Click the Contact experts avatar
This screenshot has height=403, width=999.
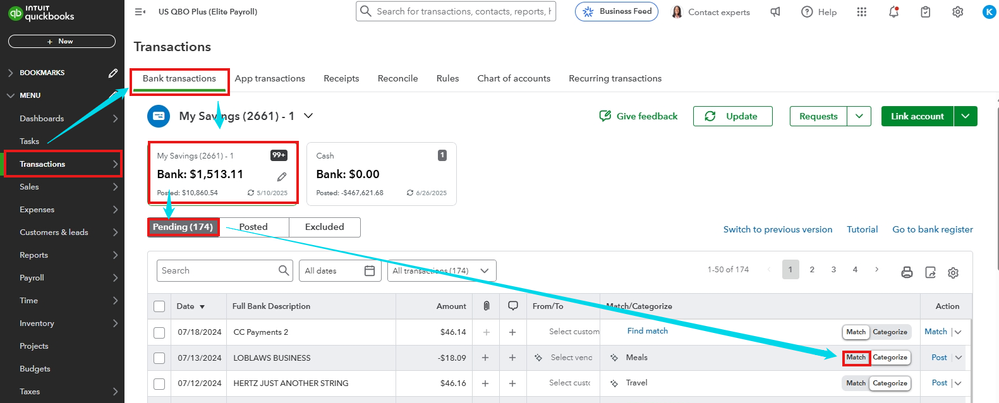click(x=677, y=11)
